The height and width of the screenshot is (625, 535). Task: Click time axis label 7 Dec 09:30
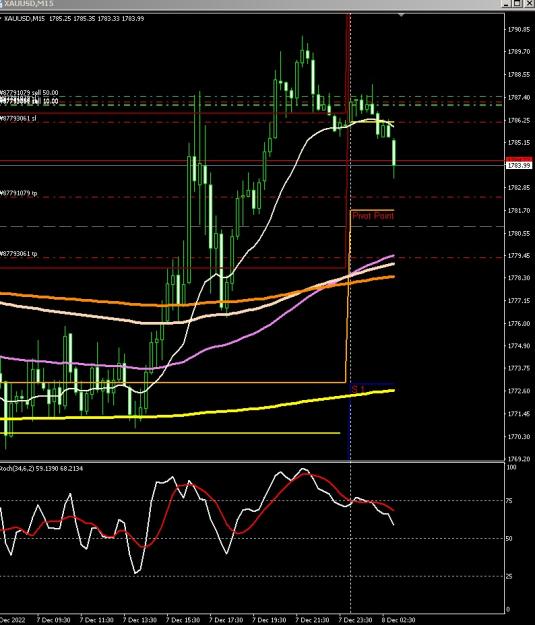pyautogui.click(x=53, y=620)
